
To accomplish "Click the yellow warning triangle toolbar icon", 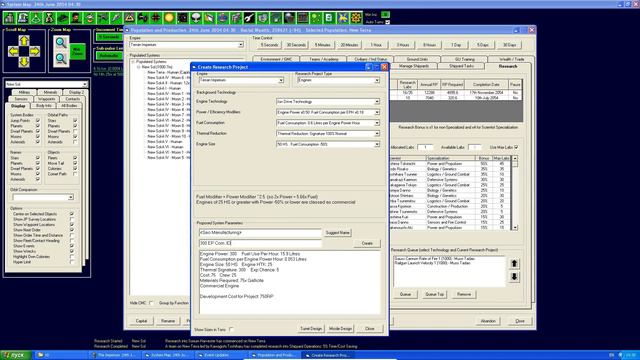I will (129, 18).
